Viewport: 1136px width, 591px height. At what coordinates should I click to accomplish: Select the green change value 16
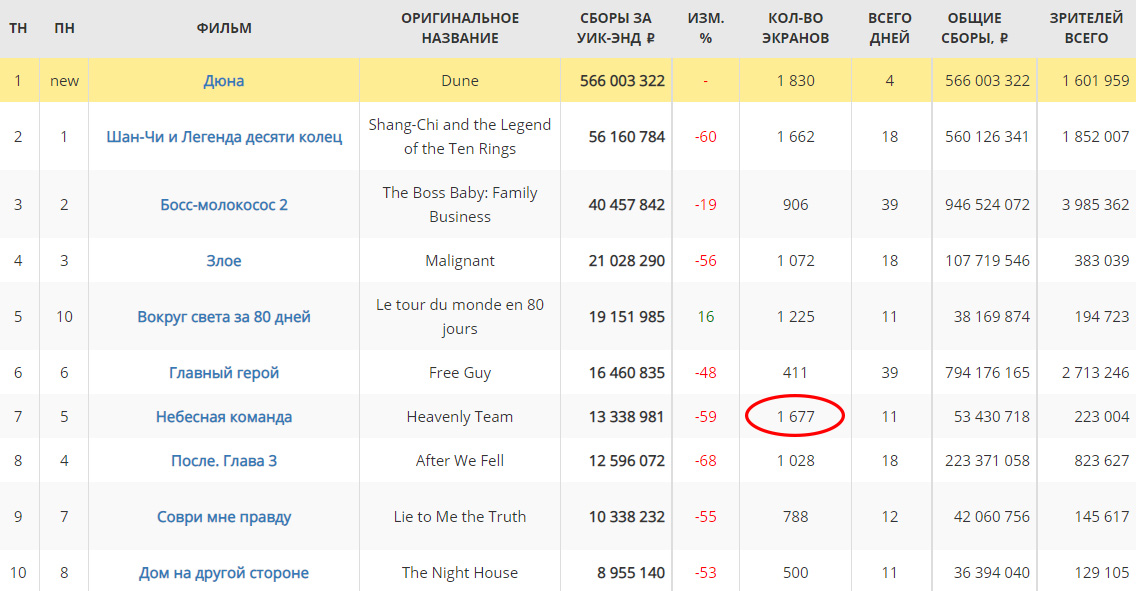[706, 317]
